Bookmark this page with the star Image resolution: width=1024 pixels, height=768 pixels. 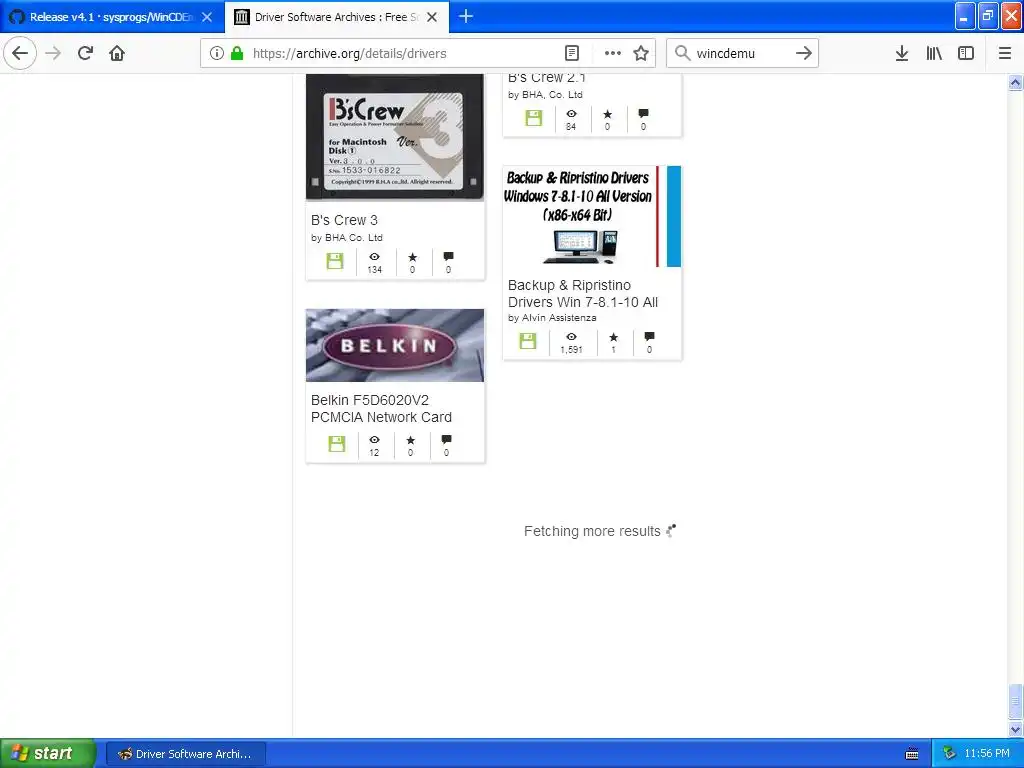click(x=641, y=54)
